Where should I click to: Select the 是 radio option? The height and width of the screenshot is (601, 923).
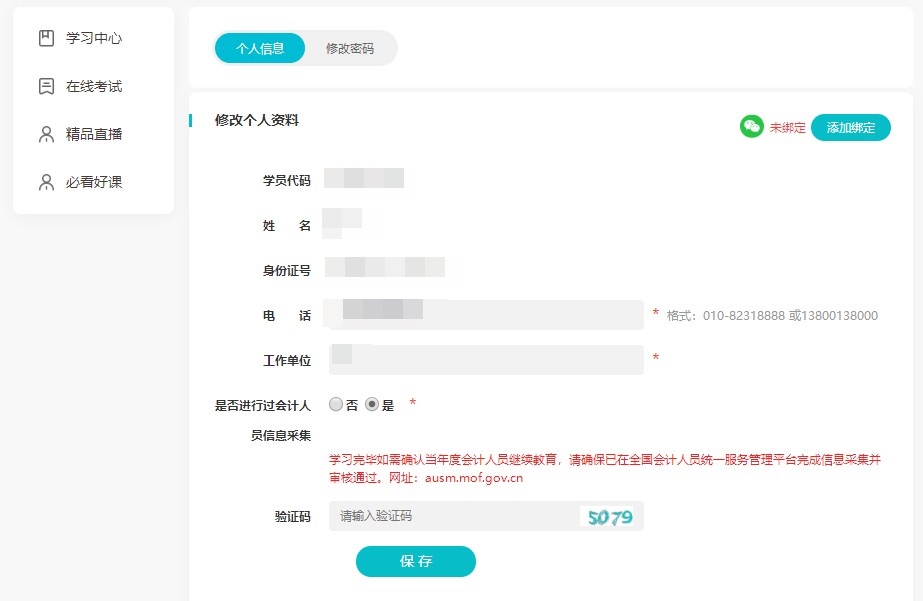pos(371,404)
